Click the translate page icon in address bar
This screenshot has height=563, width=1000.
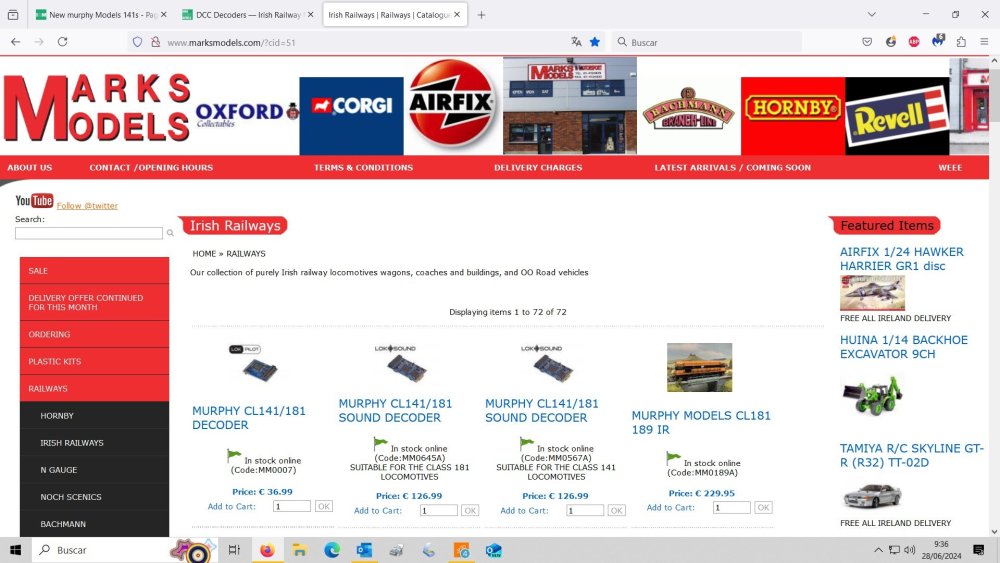[x=576, y=42]
